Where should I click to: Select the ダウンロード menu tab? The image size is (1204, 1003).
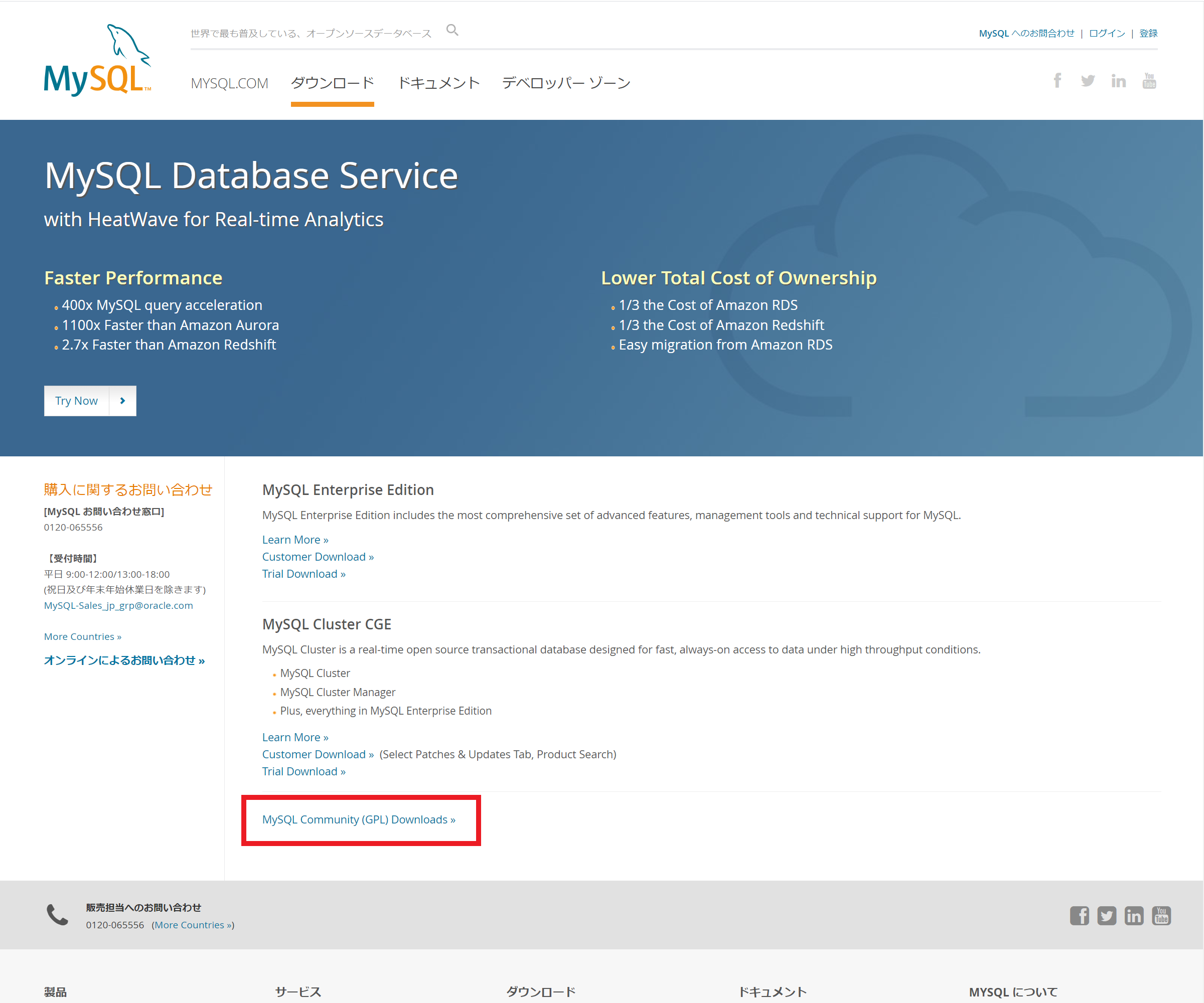point(333,84)
